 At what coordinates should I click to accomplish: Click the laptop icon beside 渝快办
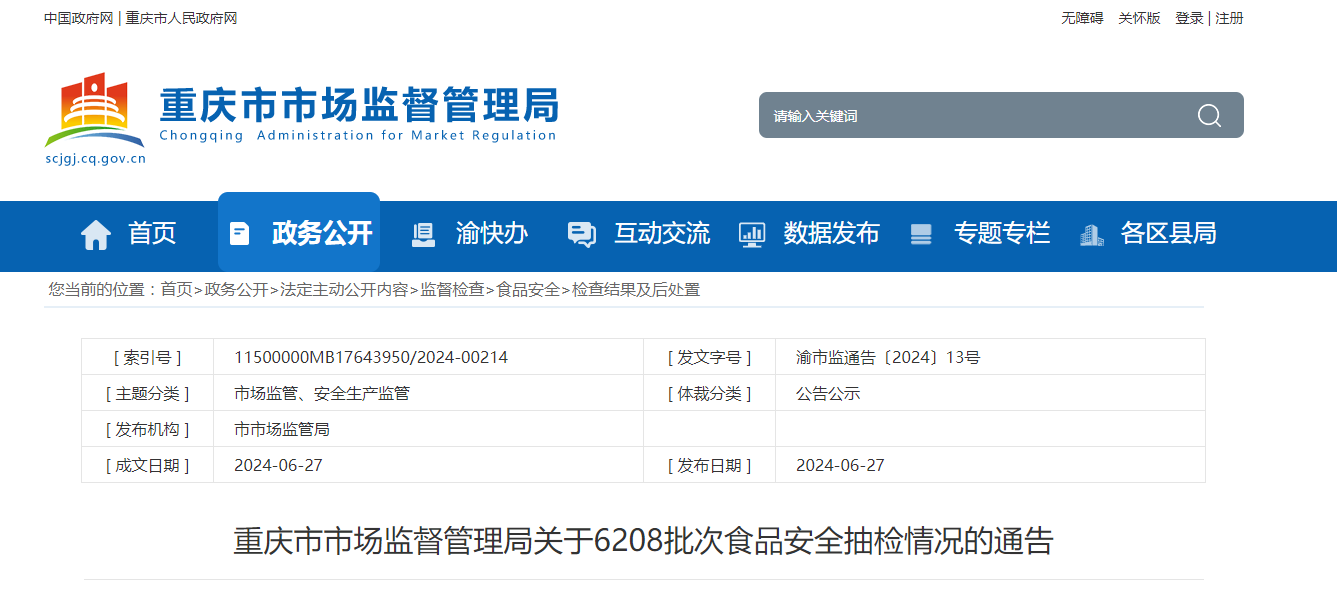423,234
